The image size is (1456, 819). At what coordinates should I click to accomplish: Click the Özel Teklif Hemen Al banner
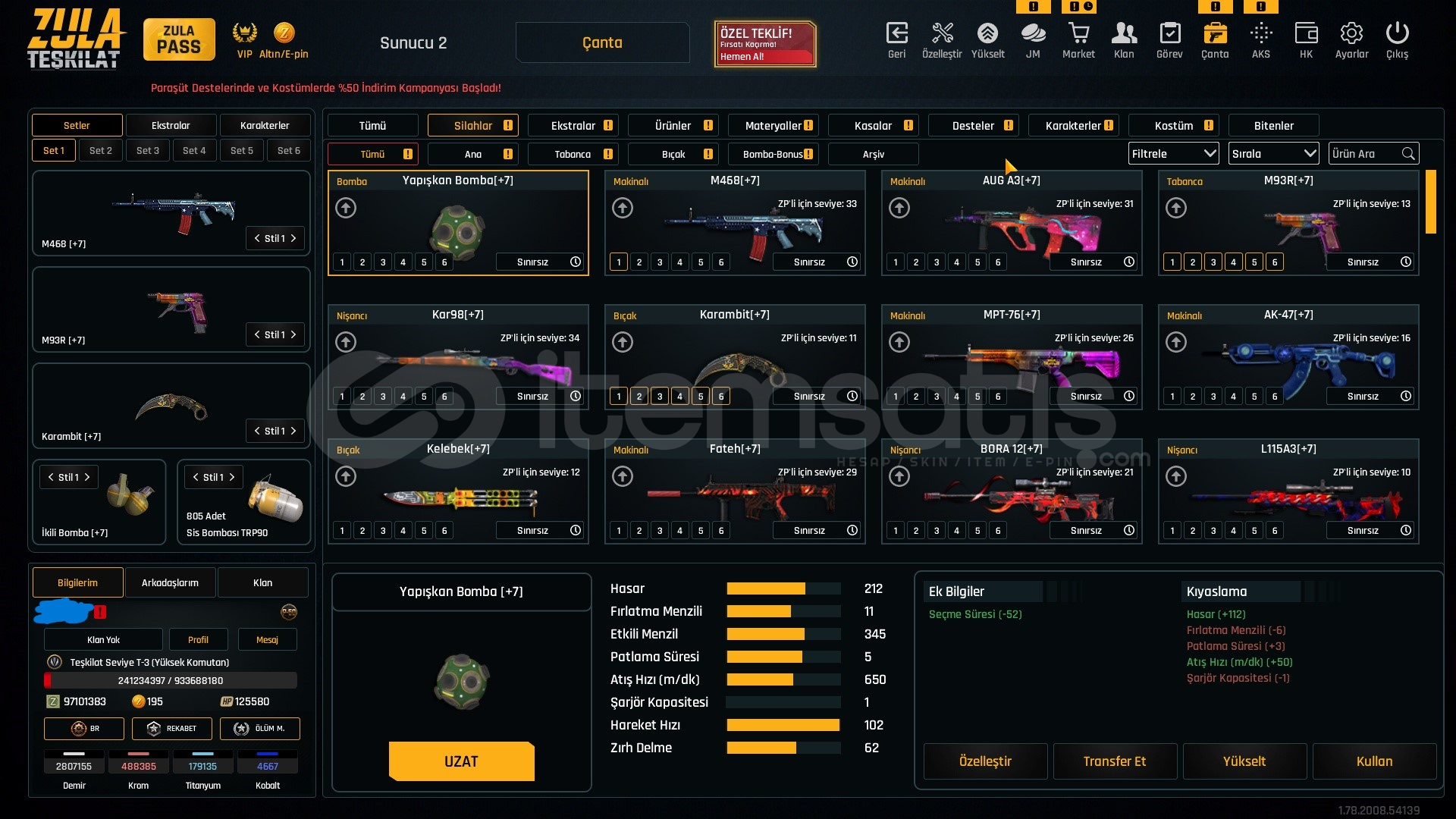click(765, 44)
